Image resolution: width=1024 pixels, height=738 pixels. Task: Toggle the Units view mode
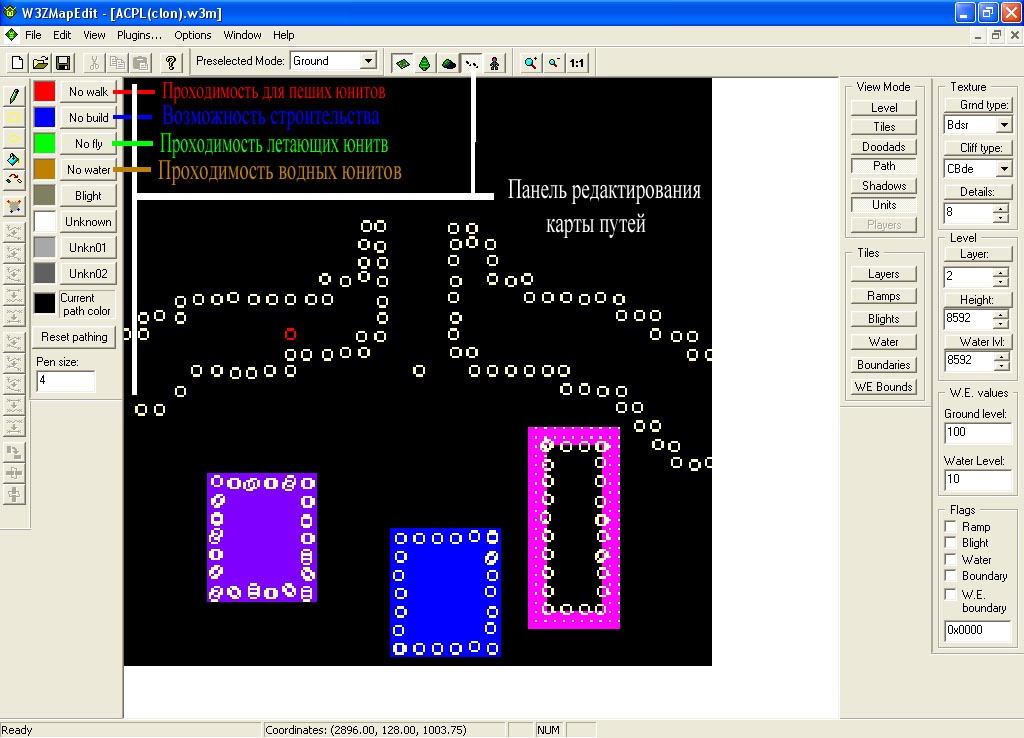click(884, 205)
